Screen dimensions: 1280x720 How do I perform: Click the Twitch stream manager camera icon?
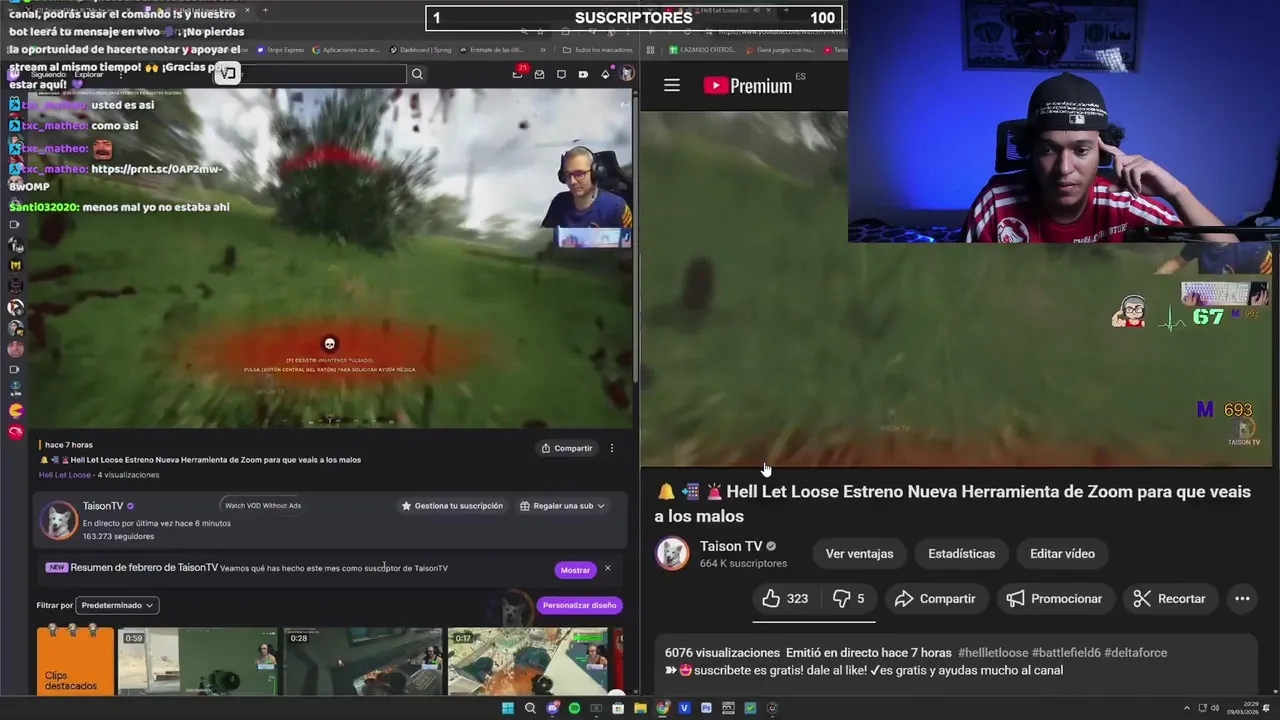(583, 74)
